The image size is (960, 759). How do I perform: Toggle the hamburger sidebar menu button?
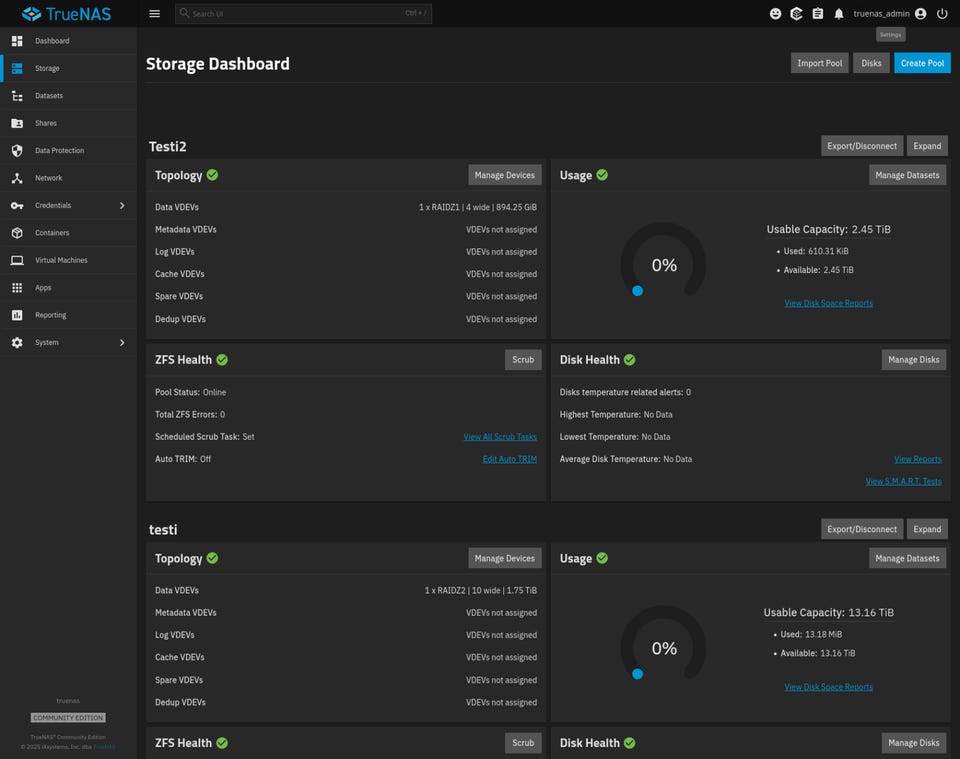154,14
